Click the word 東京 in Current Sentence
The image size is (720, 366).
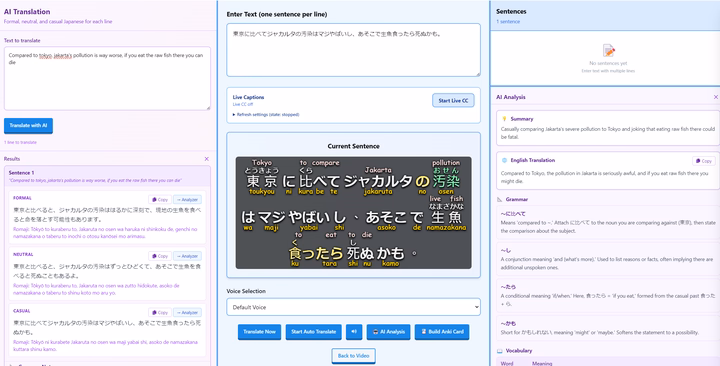point(262,181)
